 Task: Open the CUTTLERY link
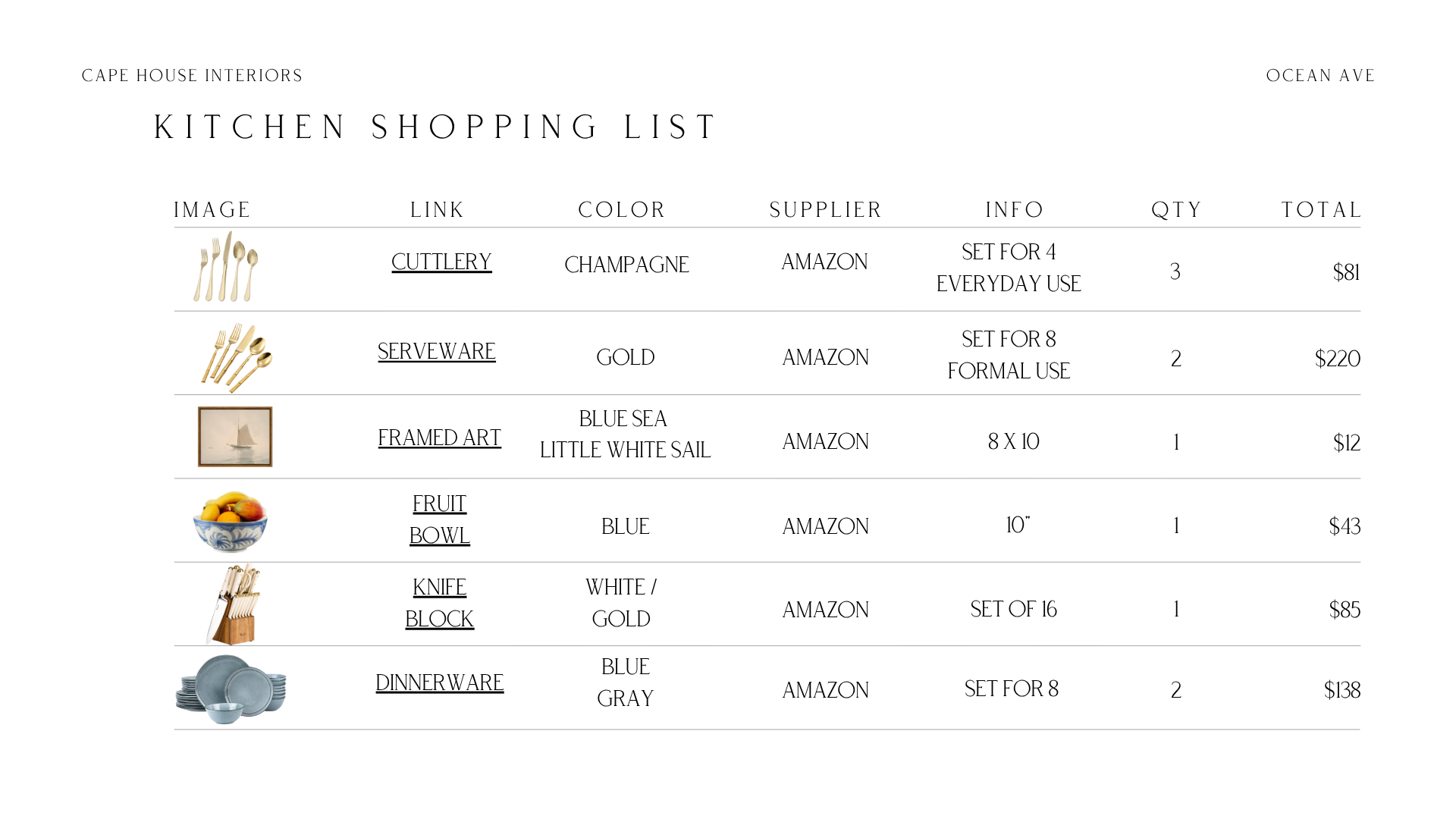[x=441, y=262]
